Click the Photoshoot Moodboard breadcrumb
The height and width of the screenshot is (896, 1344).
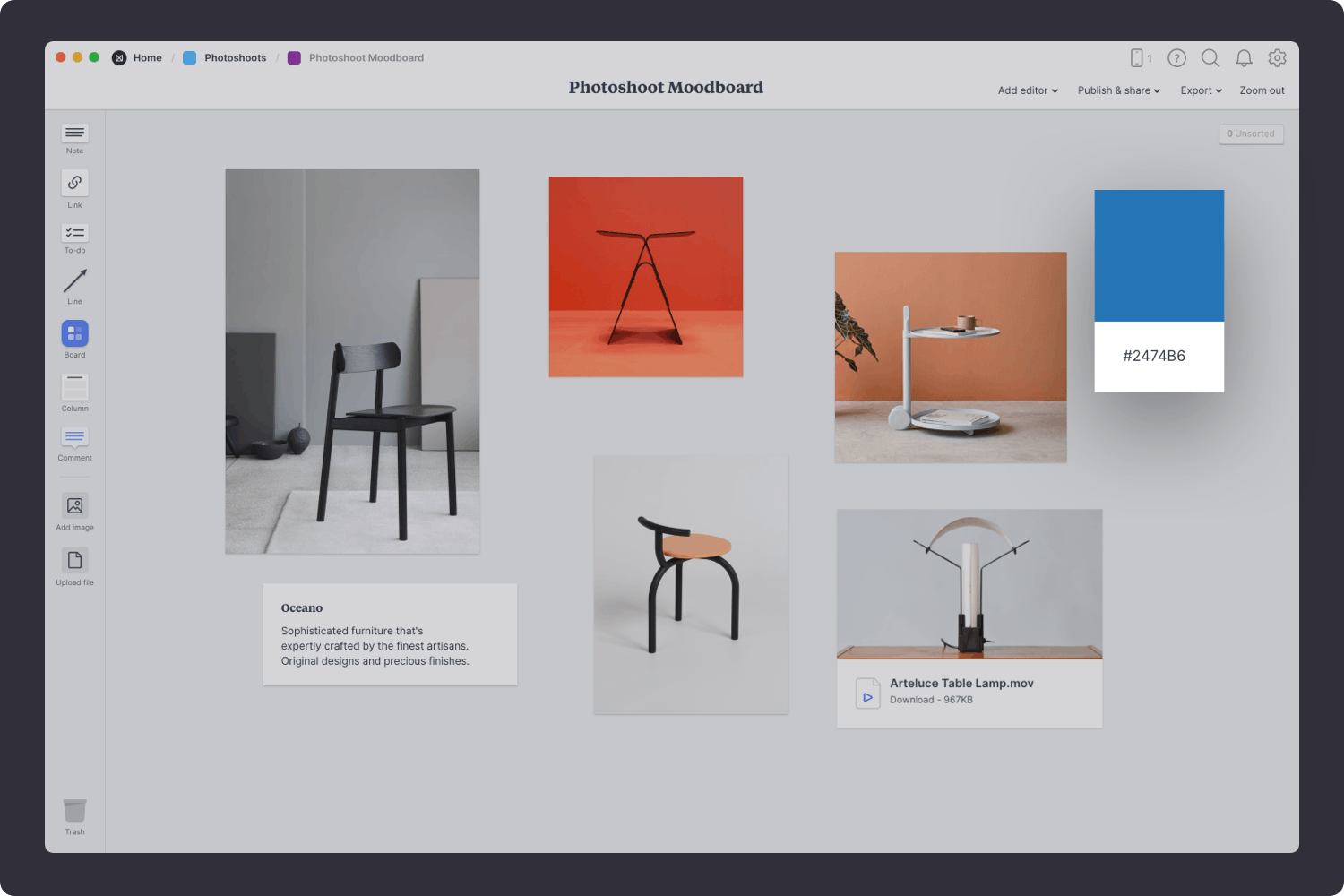[x=366, y=58]
